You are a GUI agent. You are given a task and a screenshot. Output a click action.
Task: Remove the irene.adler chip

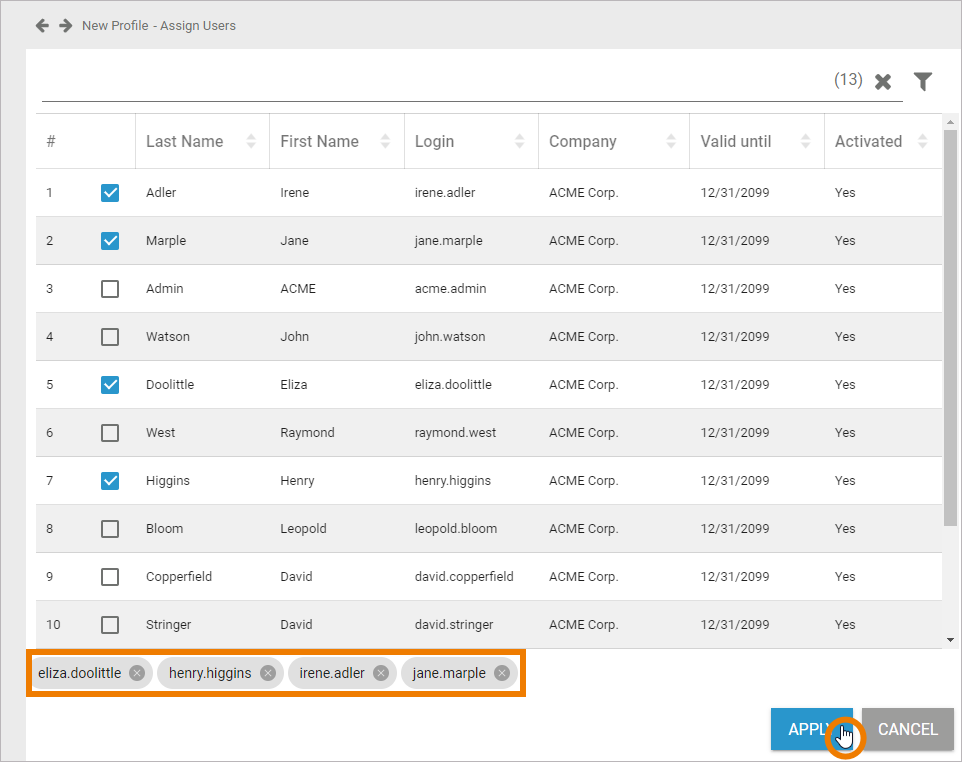(381, 673)
